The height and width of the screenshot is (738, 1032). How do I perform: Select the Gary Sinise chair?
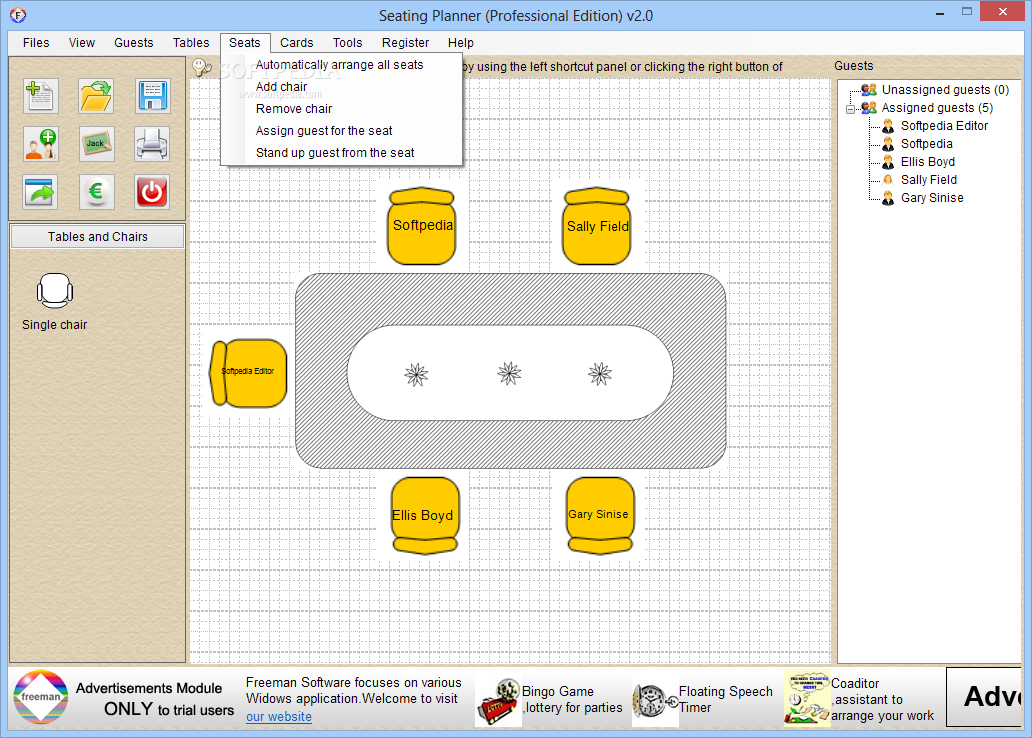click(600, 515)
